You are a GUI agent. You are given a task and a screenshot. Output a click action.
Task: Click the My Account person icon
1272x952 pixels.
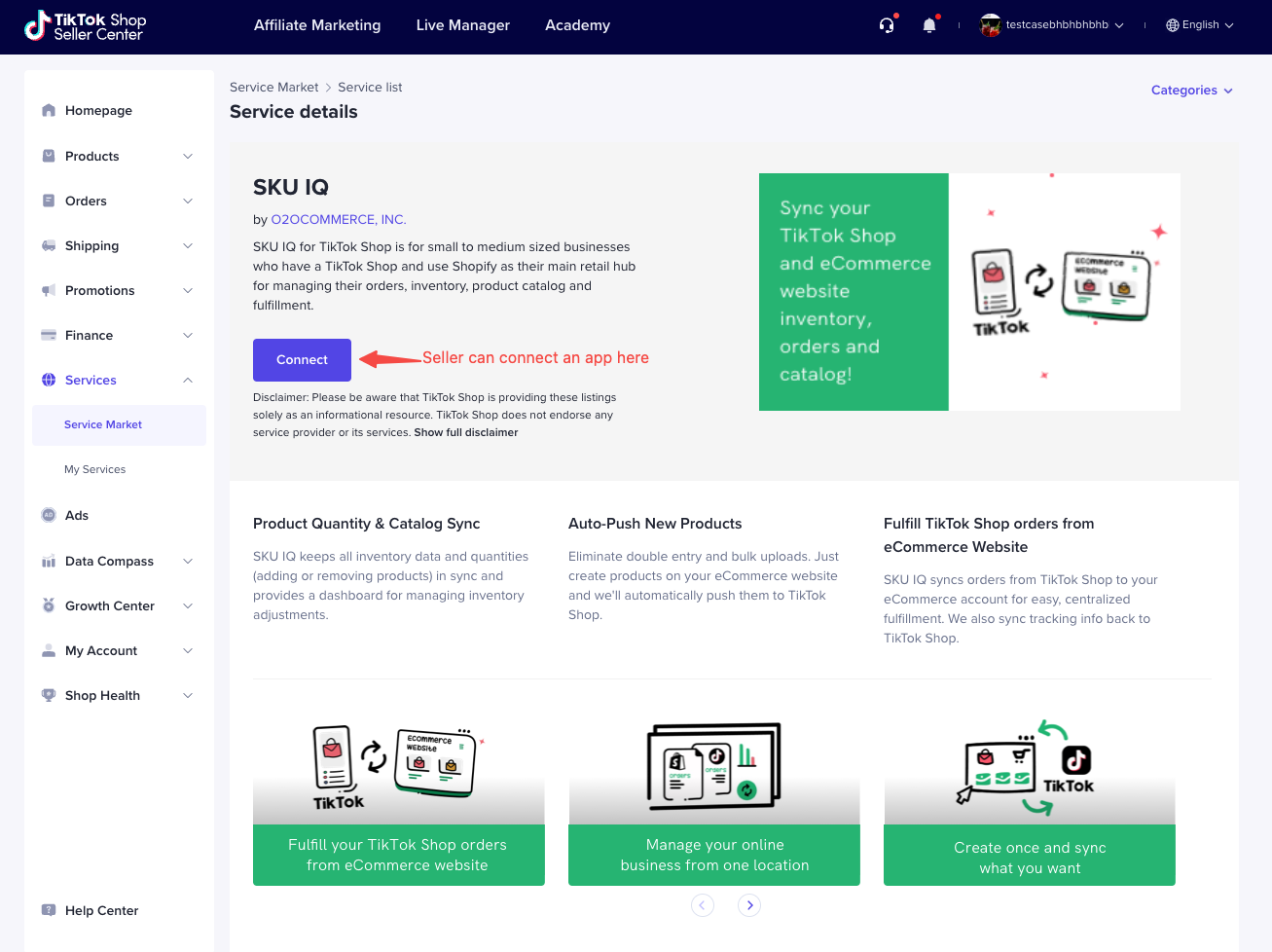49,650
